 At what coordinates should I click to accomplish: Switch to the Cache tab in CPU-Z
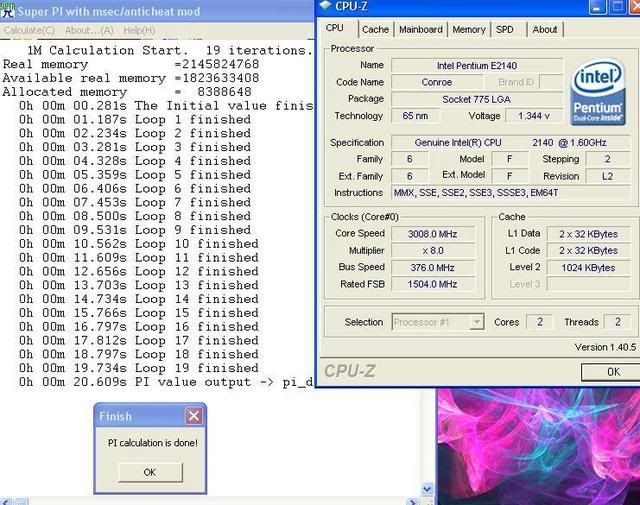pos(376,29)
